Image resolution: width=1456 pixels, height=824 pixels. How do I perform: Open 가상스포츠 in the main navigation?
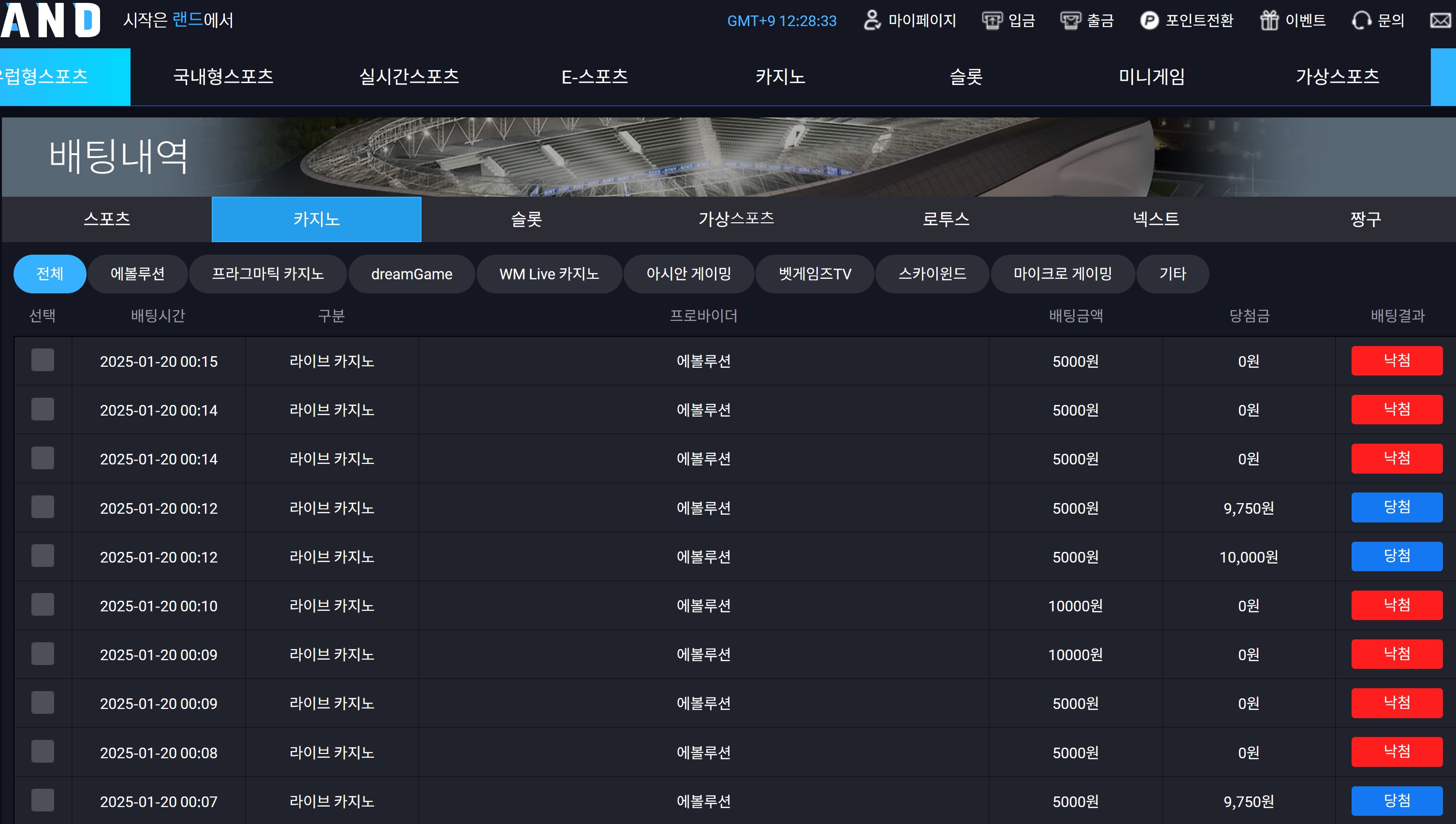pos(1338,76)
